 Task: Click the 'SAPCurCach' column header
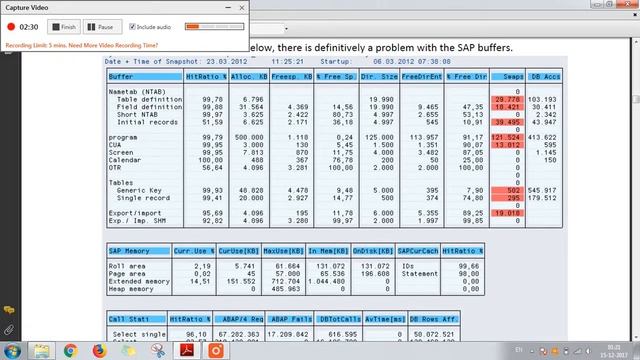(x=418, y=251)
